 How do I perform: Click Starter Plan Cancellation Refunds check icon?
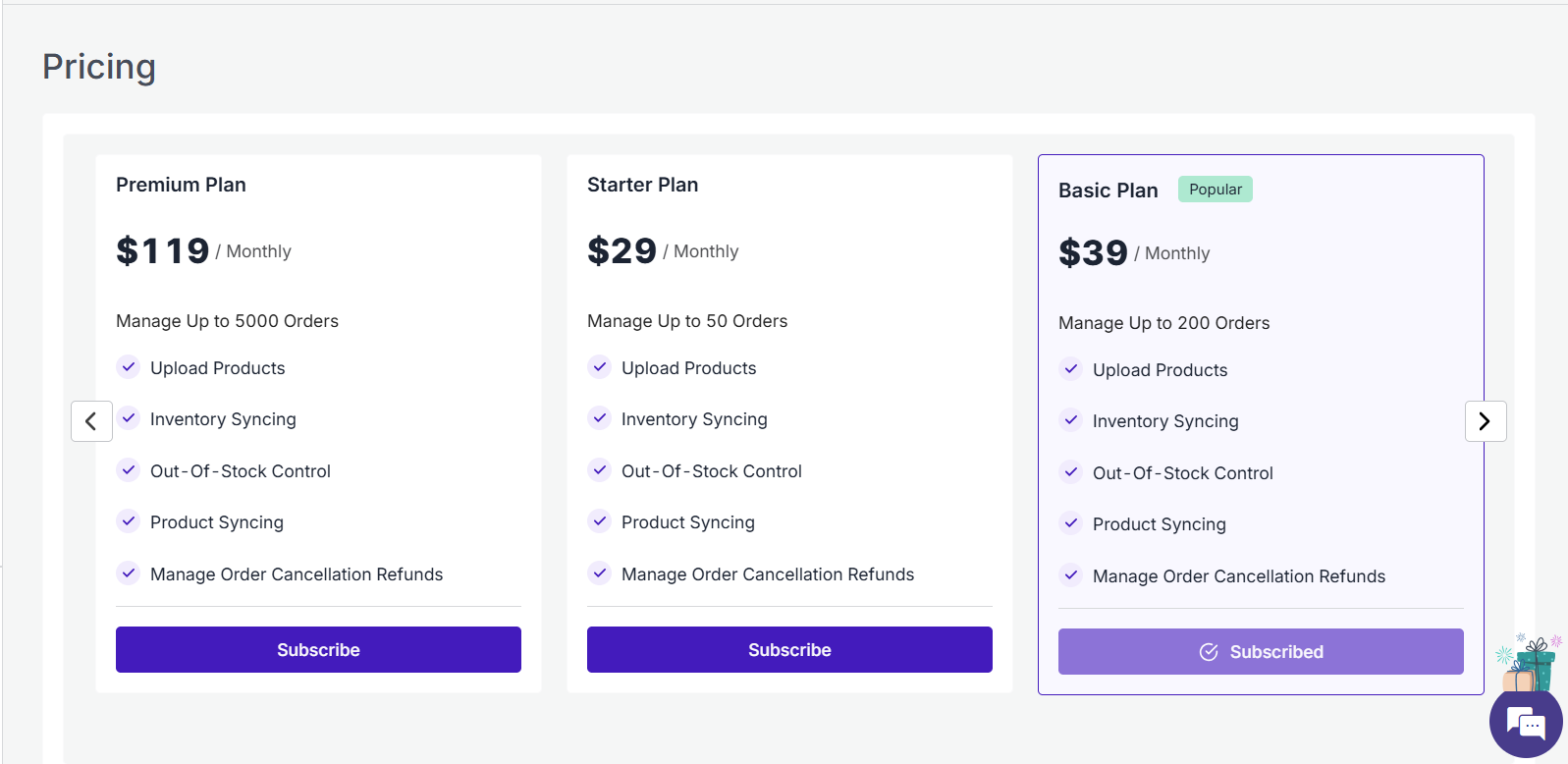point(600,573)
